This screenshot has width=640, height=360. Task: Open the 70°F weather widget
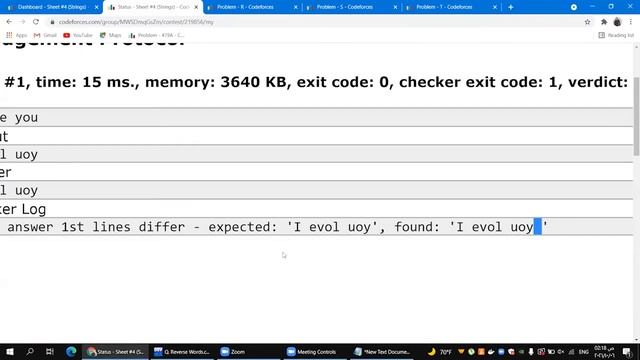click(x=440, y=351)
